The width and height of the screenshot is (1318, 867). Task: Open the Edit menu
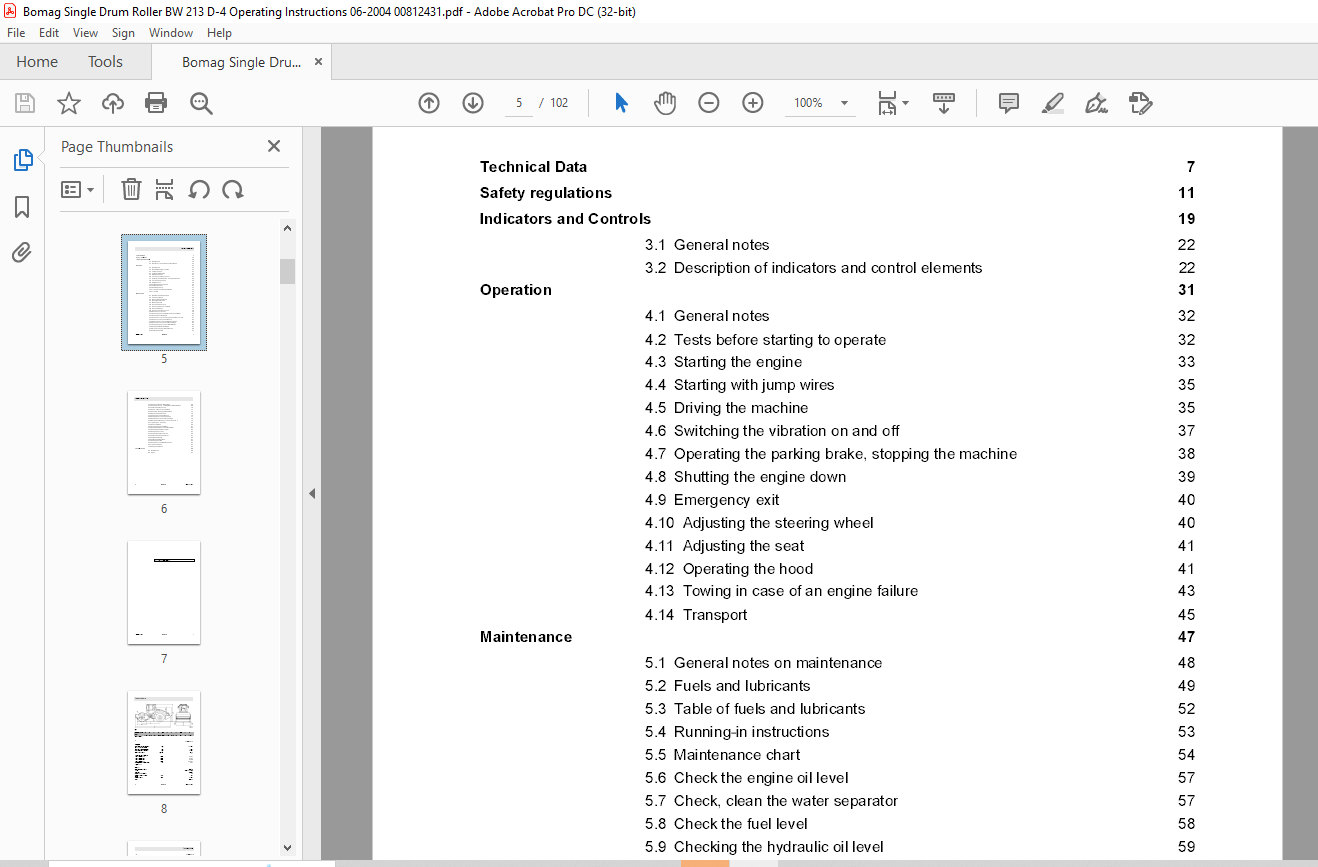coord(49,33)
